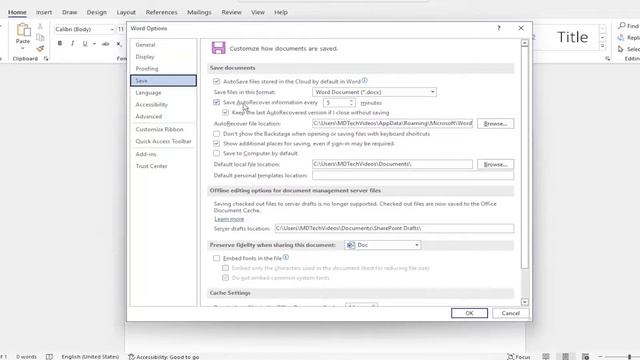This screenshot has height=360, width=640.
Task: Open the Styles pane launcher
Action: 607,59
